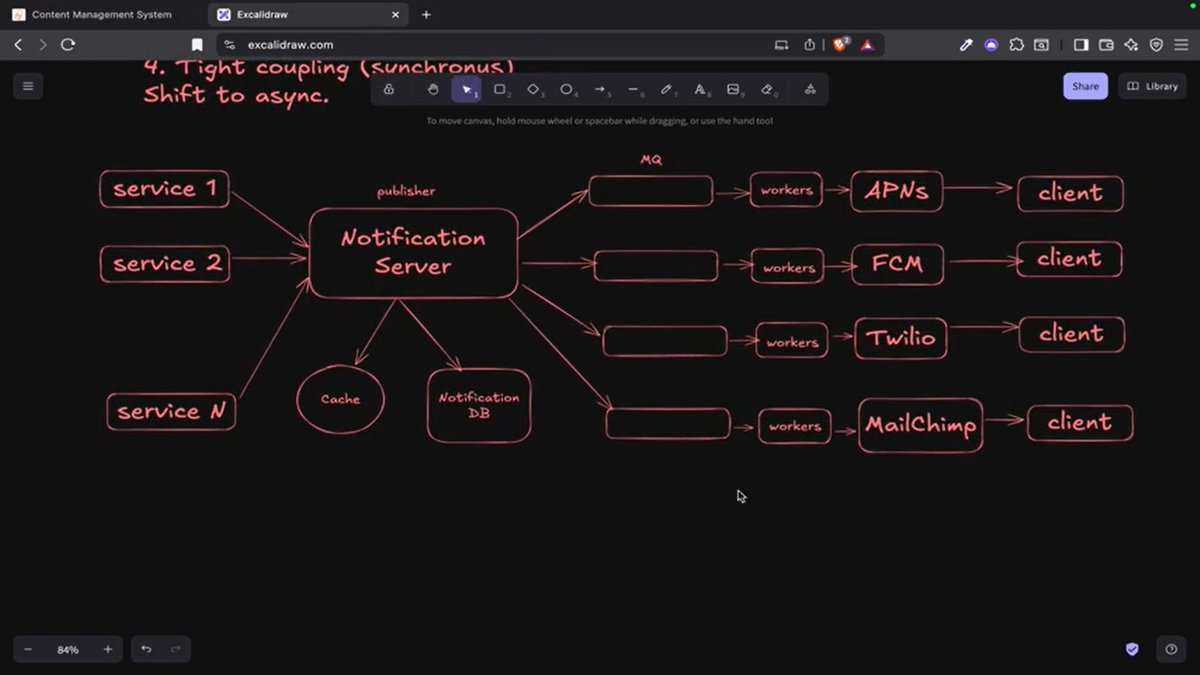Open Brave Shields lion icon

tap(841, 44)
